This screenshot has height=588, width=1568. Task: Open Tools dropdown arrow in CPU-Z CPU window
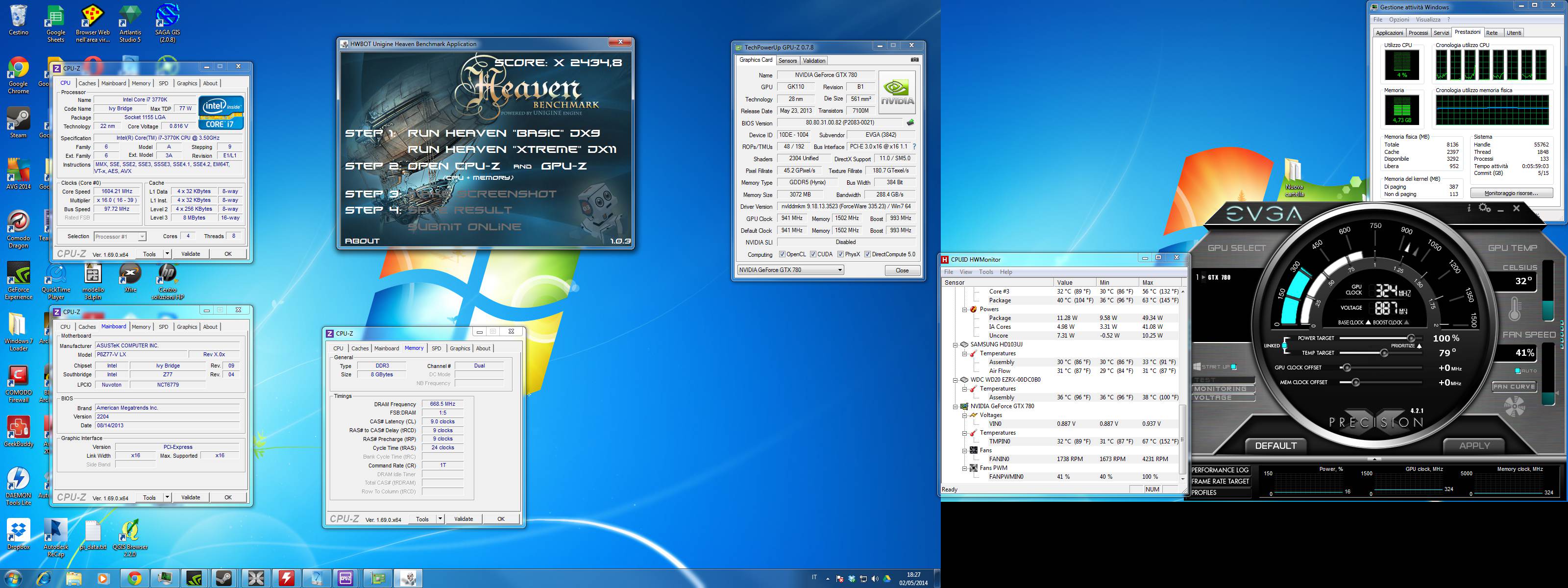pyautogui.click(x=167, y=254)
